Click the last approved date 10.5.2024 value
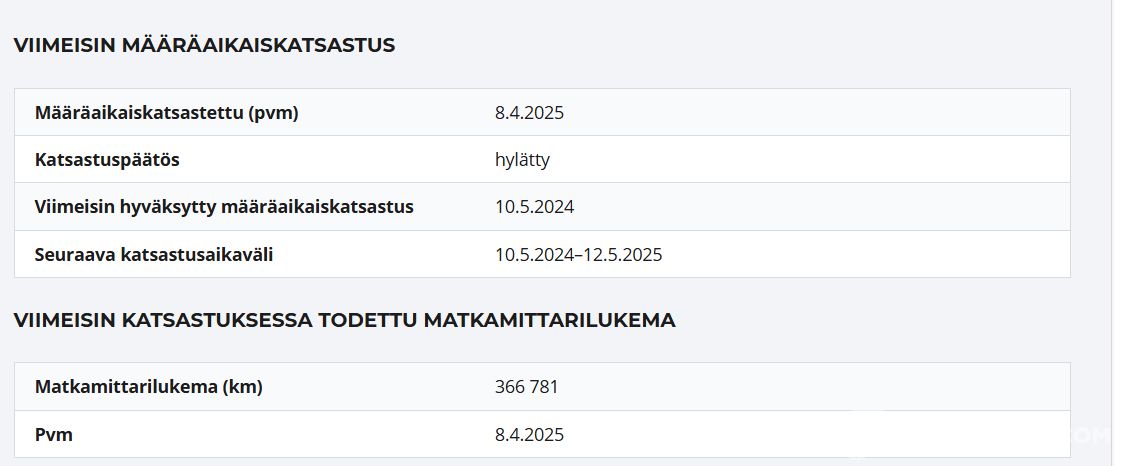Image resolution: width=1125 pixels, height=466 pixels. point(534,207)
